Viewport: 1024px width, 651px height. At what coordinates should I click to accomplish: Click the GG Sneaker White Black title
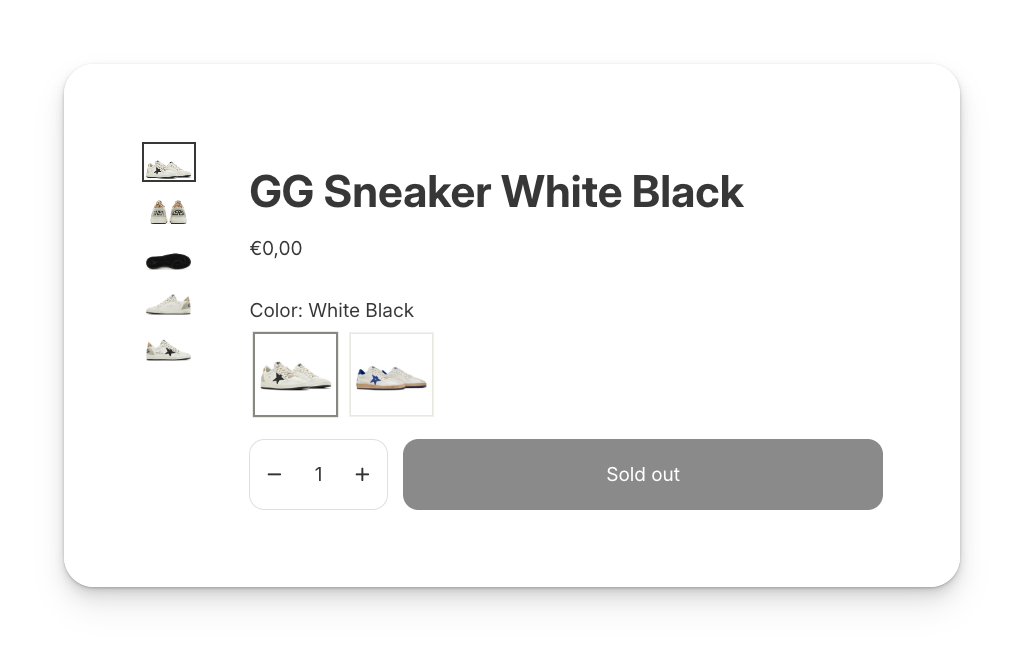[496, 192]
